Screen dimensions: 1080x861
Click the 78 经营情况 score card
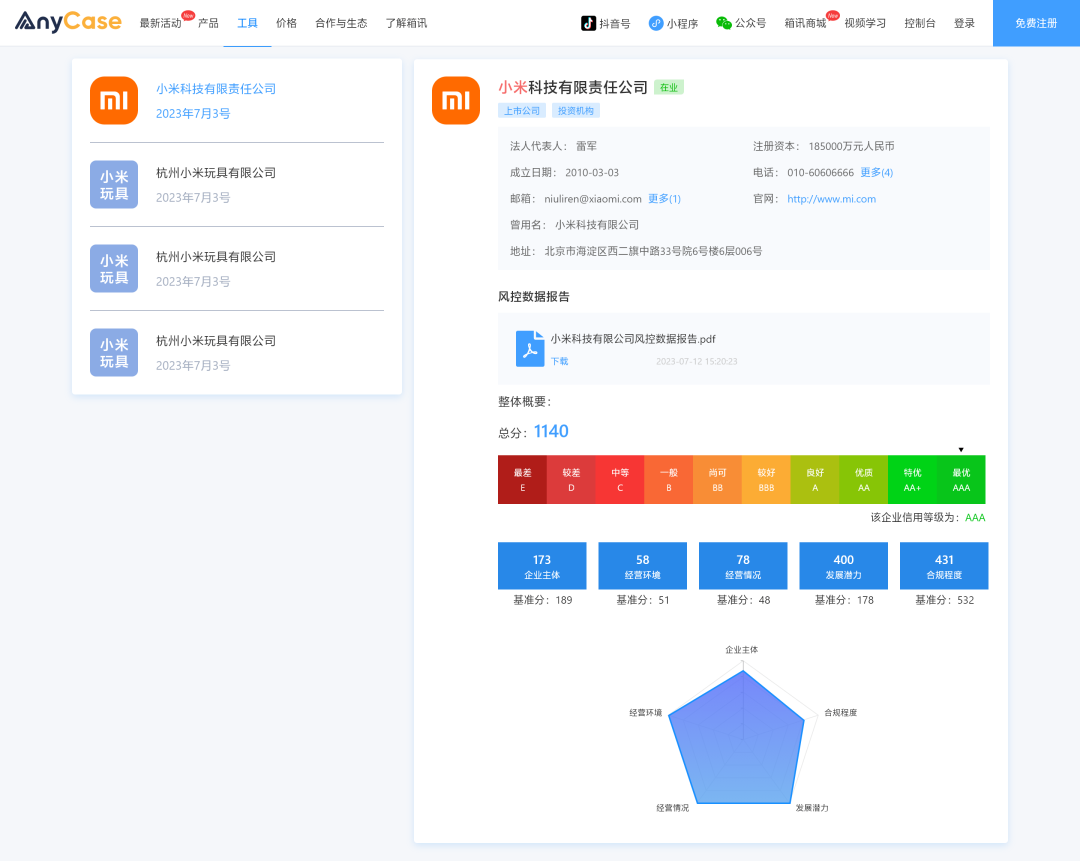coord(743,566)
